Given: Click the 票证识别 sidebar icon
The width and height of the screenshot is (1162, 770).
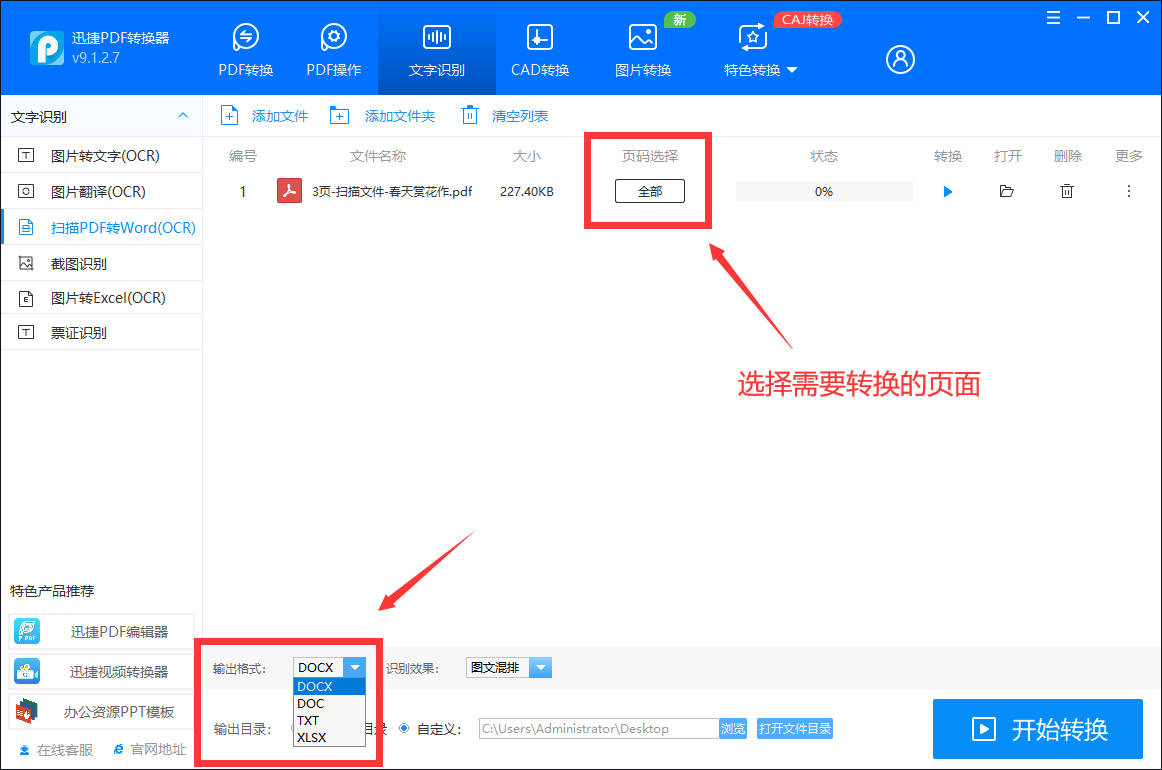Looking at the screenshot, I should coord(26,333).
